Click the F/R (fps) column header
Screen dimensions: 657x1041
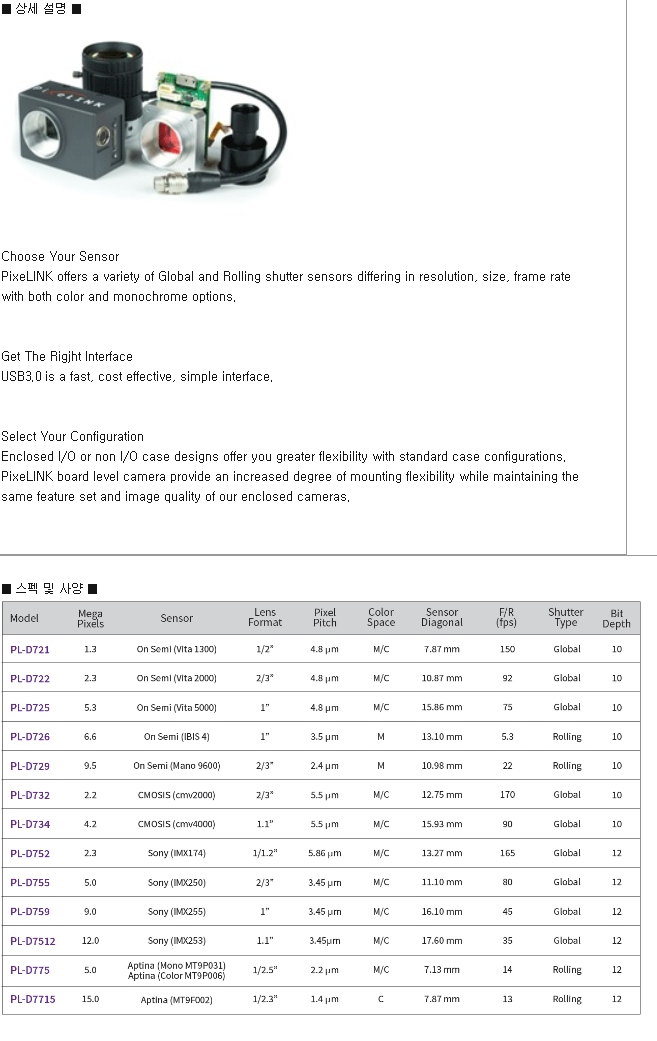[x=507, y=618]
